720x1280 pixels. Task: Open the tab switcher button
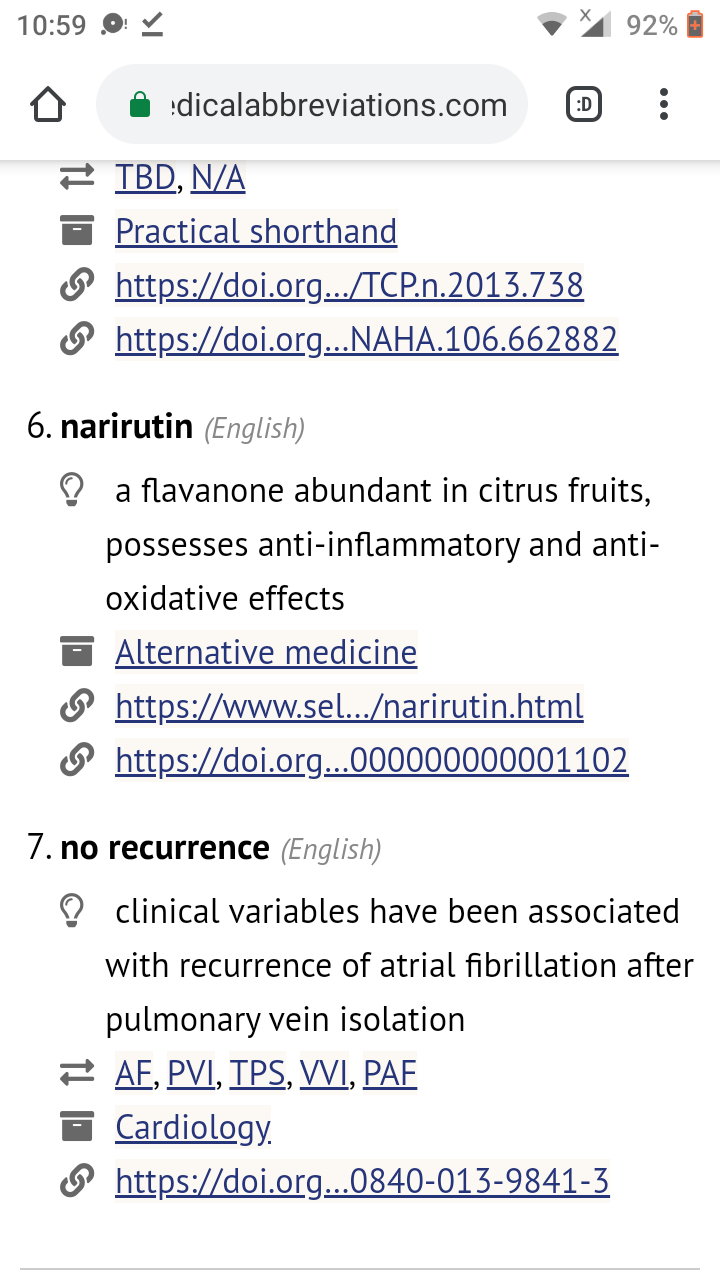[x=584, y=105]
